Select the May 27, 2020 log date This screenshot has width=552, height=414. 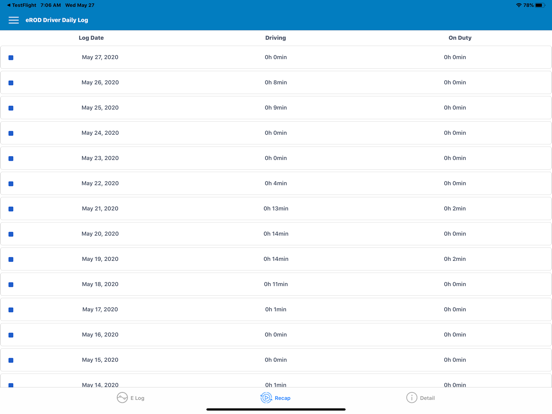pyautogui.click(x=100, y=57)
